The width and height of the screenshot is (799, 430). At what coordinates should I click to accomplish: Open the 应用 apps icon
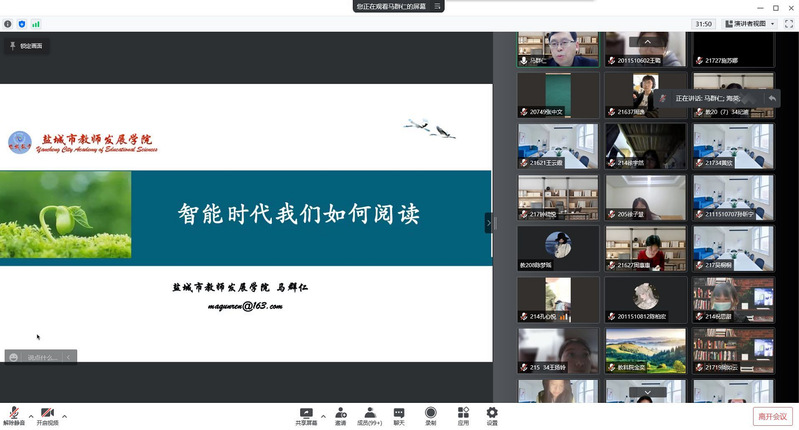(x=463, y=414)
